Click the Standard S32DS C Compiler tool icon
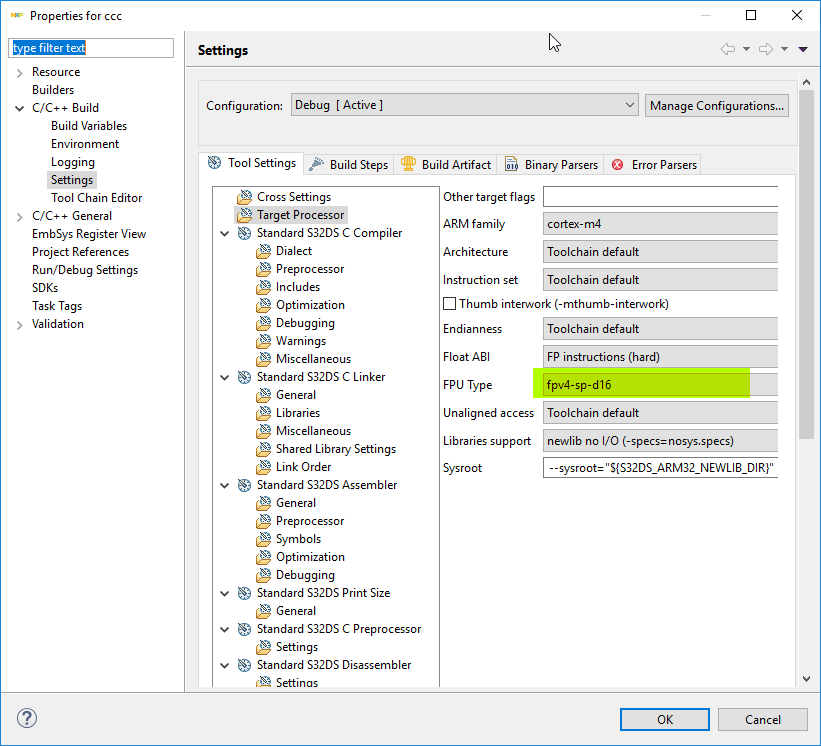821x746 pixels. click(x=245, y=233)
